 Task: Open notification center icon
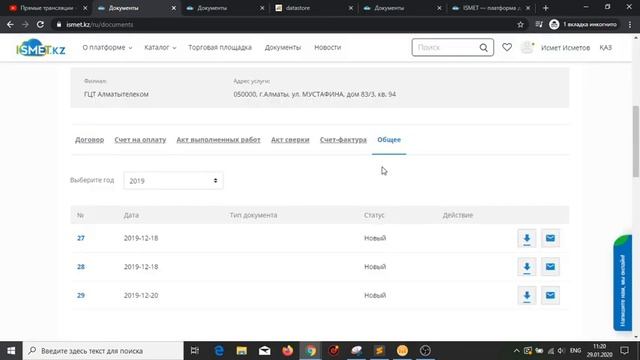click(624, 351)
